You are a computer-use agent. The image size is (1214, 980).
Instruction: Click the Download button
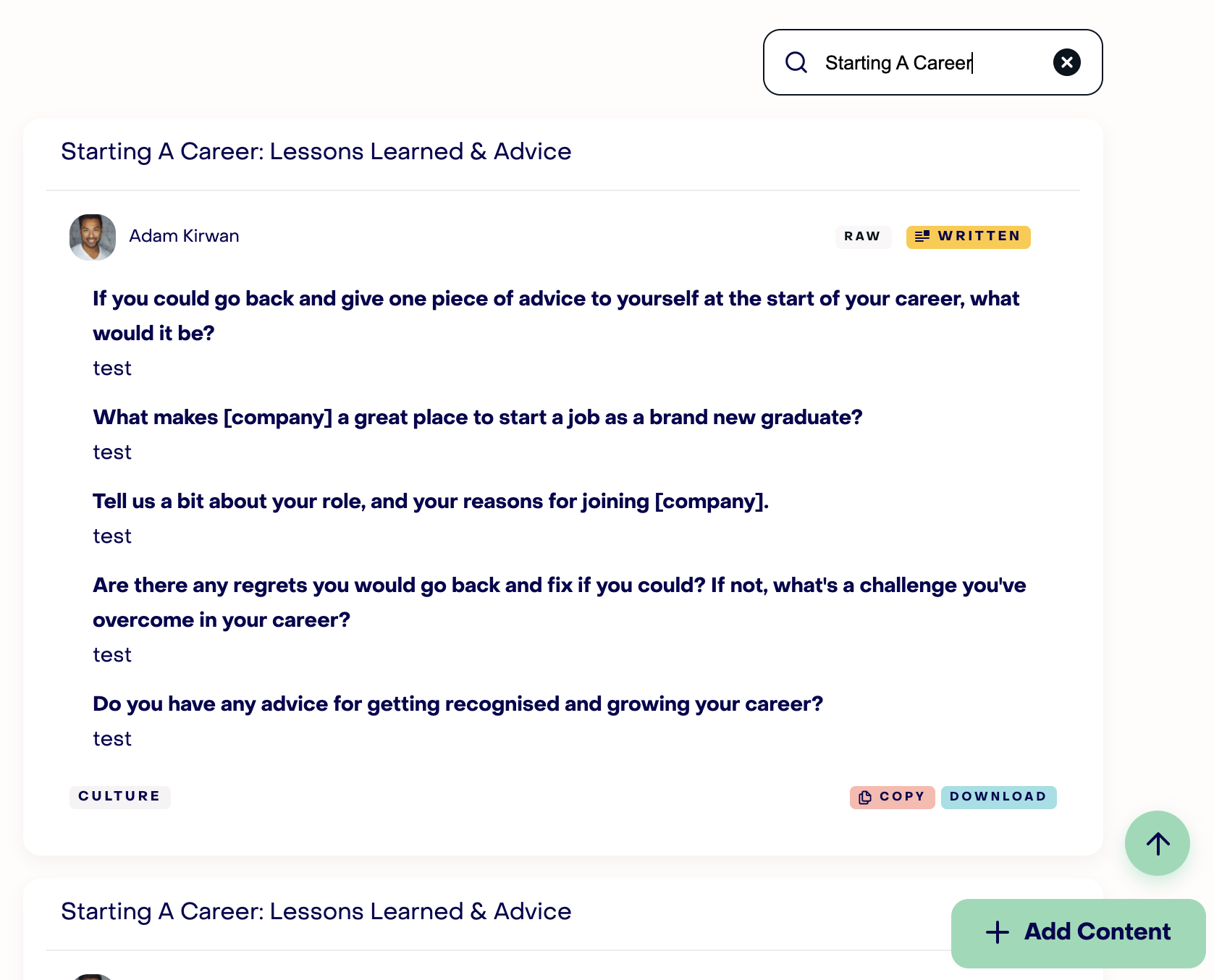coord(998,797)
